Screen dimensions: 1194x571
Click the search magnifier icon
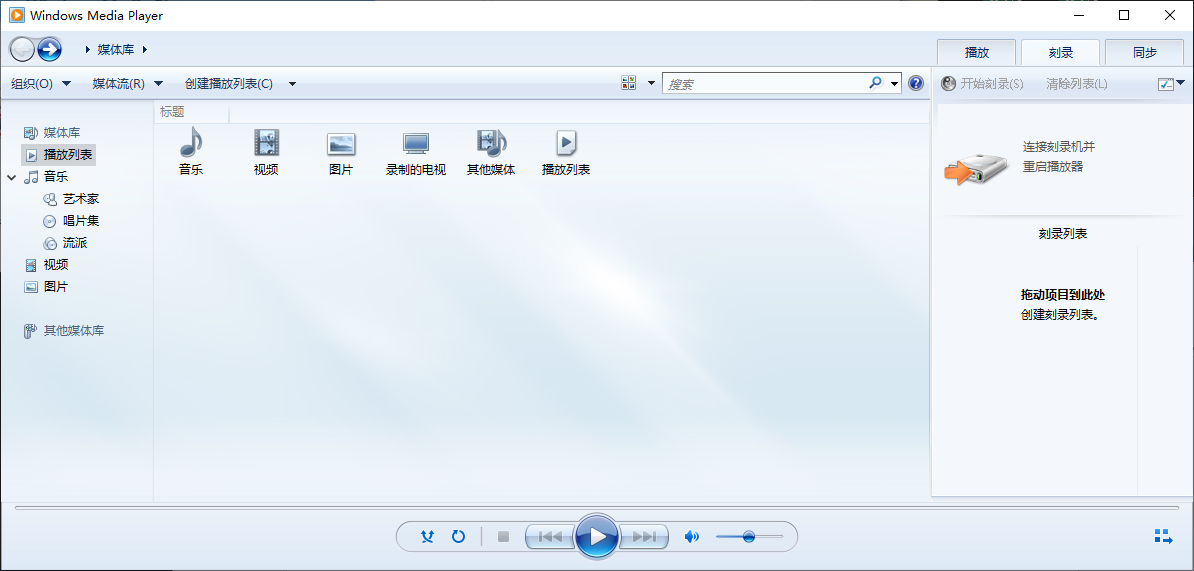(876, 83)
